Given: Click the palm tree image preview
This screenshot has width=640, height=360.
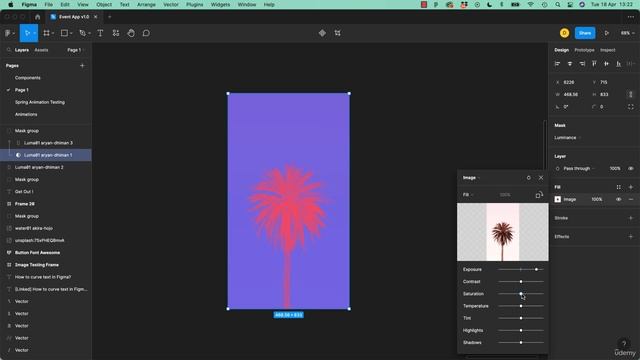Looking at the screenshot, I should (x=502, y=232).
